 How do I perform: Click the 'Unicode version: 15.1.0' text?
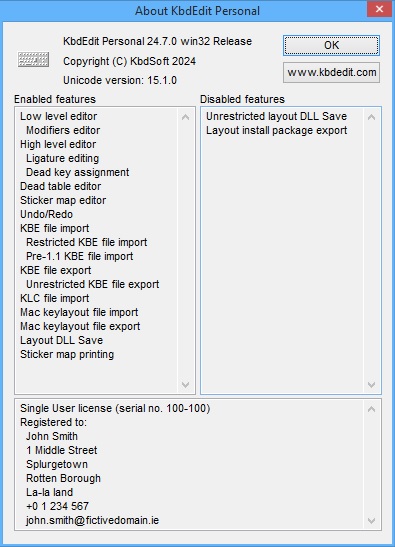(x=120, y=80)
